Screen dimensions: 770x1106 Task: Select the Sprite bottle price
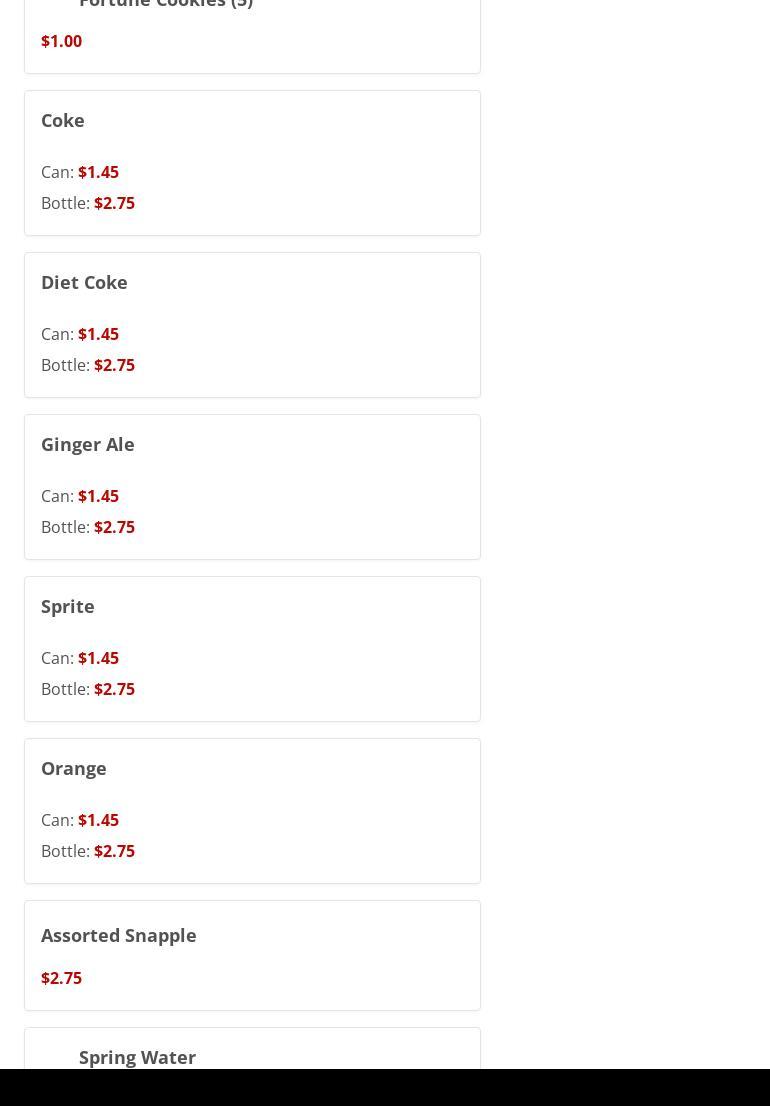pyautogui.click(x=114, y=689)
